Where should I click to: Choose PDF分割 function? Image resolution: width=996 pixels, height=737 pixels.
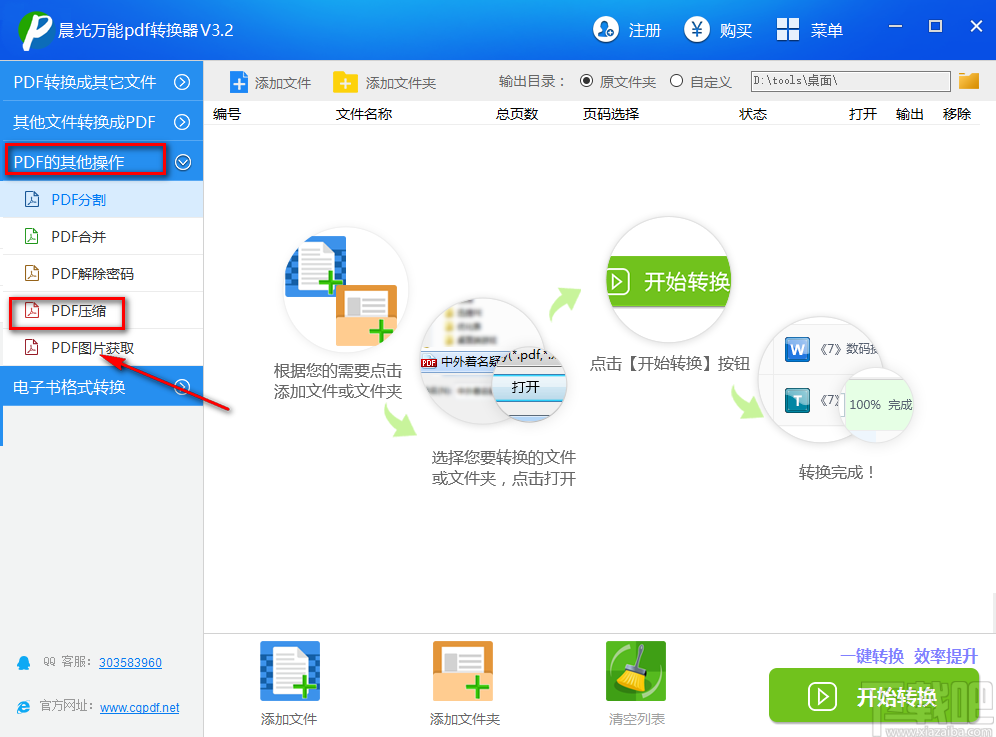pyautogui.click(x=102, y=199)
